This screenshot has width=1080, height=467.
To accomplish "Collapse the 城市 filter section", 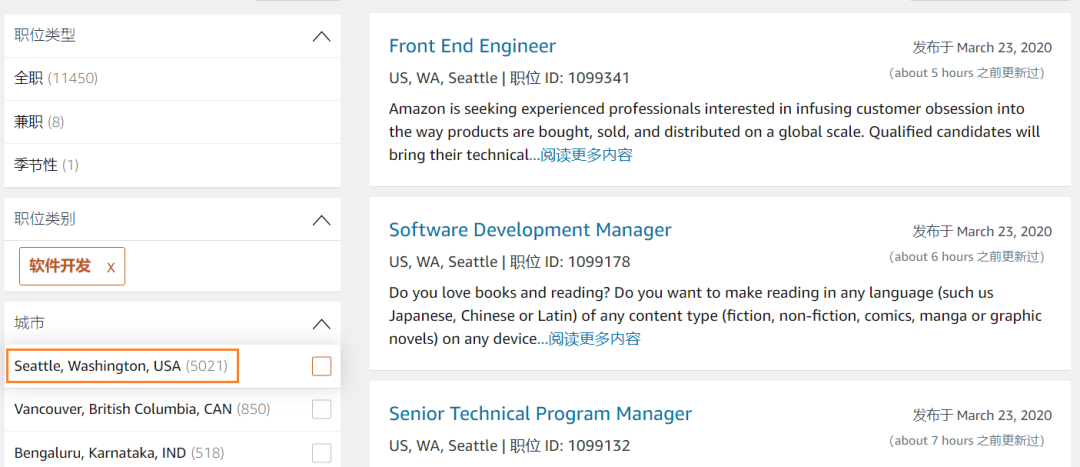I will click(x=321, y=323).
